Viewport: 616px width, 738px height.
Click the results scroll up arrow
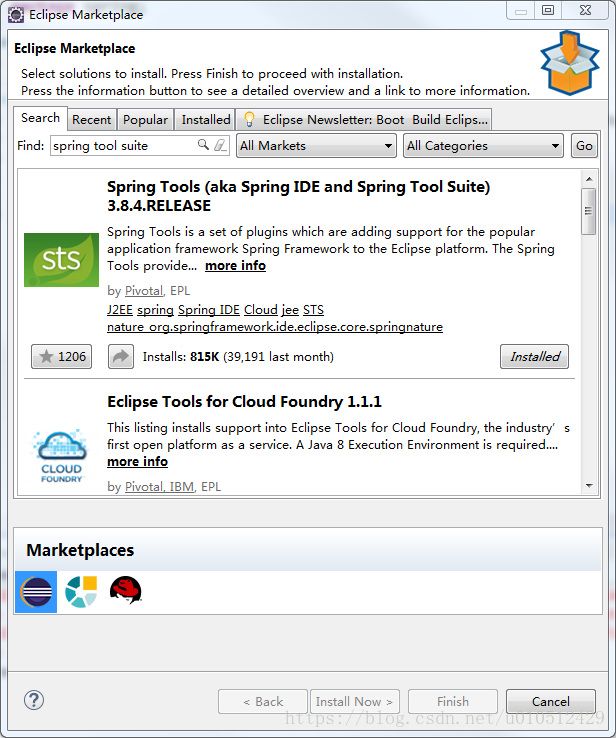pos(589,179)
